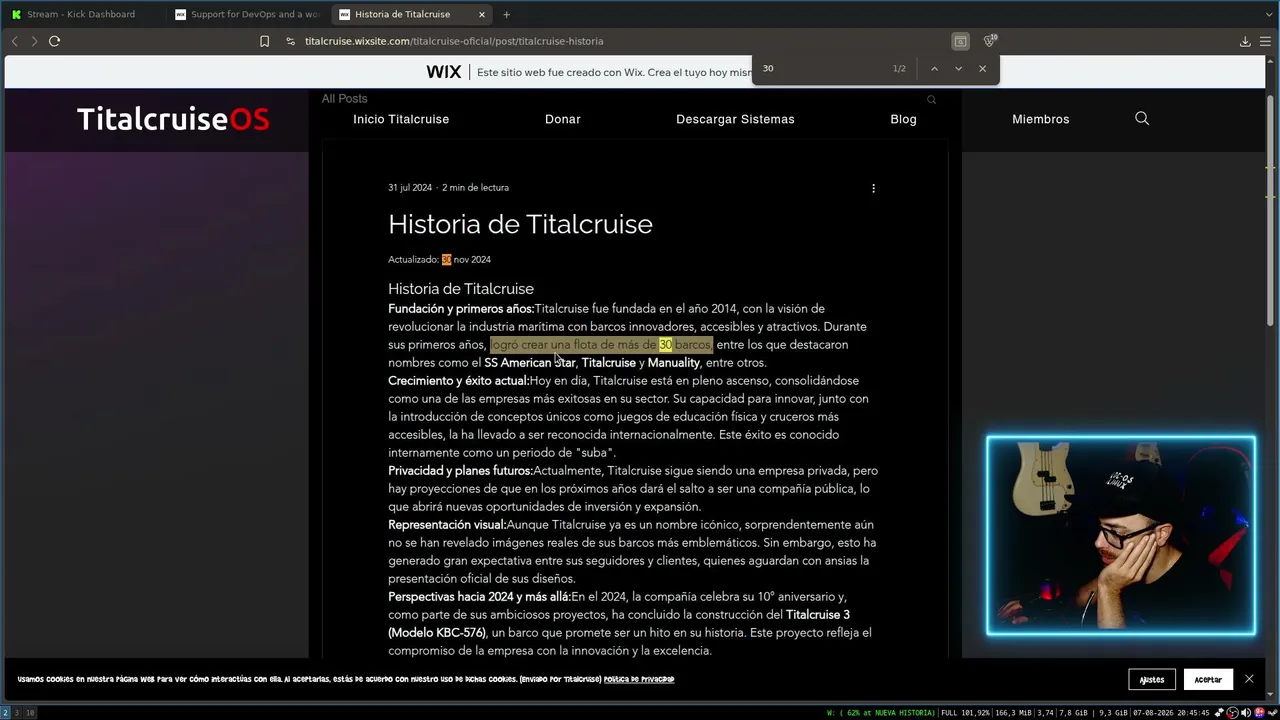The width and height of the screenshot is (1280, 720).
Task: Click the All Posts link
Action: pos(344,98)
